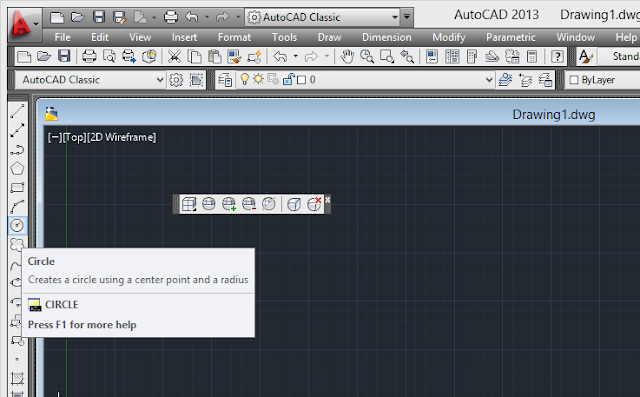The height and width of the screenshot is (397, 640).
Task: Click Plot printer icon in Quick Access toolbar
Action: click(x=171, y=17)
